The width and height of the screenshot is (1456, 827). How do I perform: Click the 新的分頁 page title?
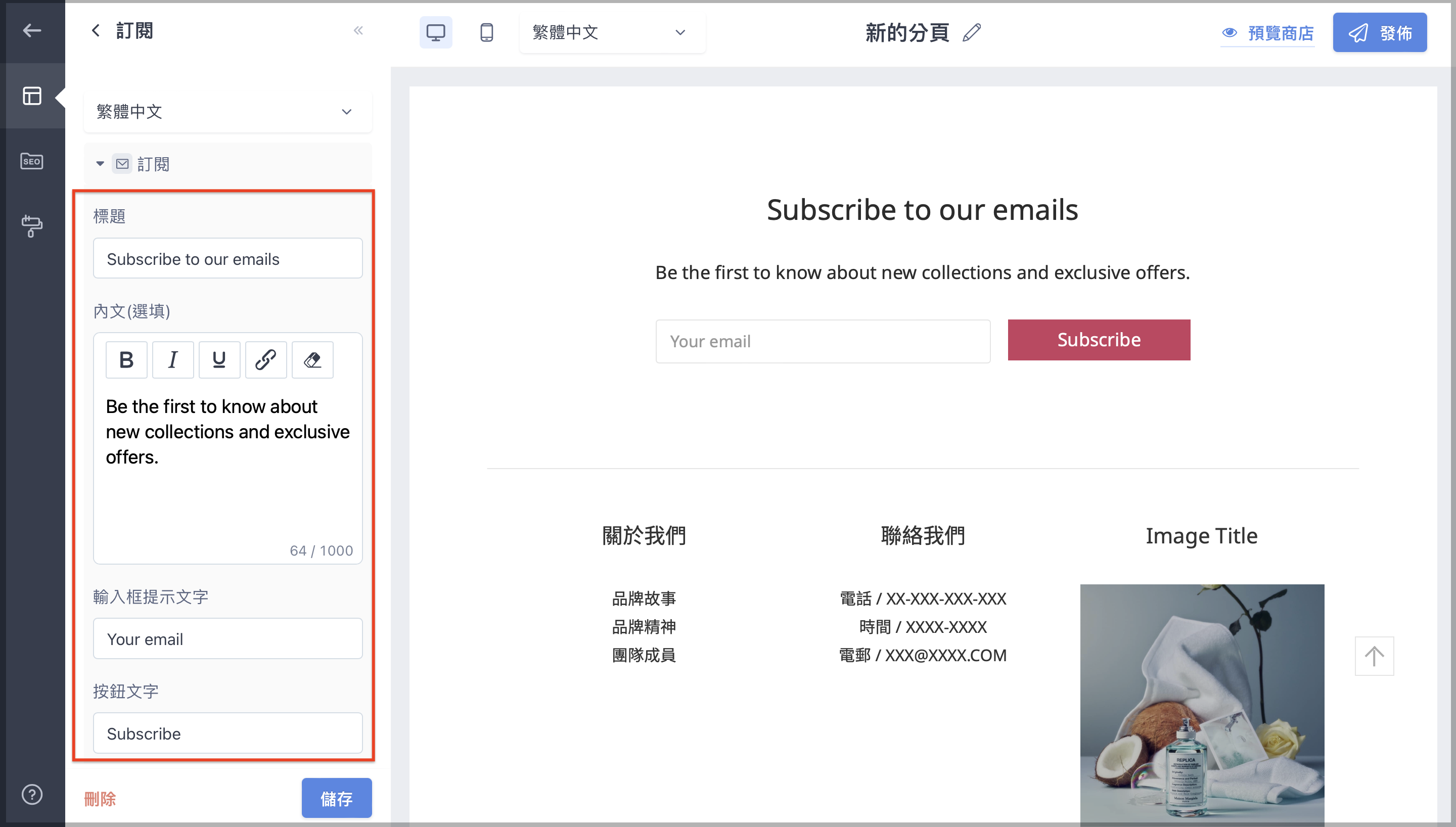click(x=907, y=32)
